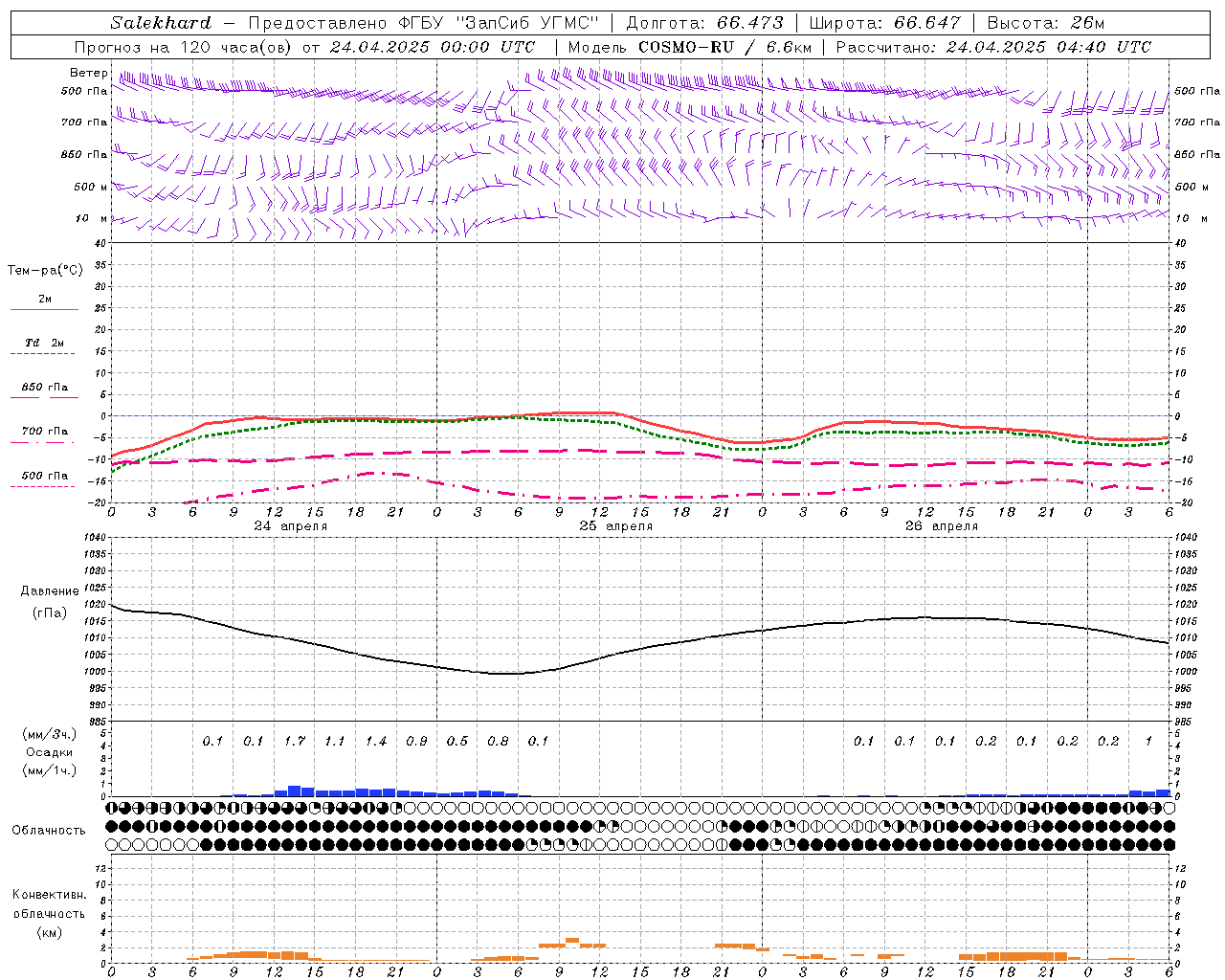Click the "Td 2м" dew point legend entry
This screenshot has width=1225, height=980.
pos(44,343)
